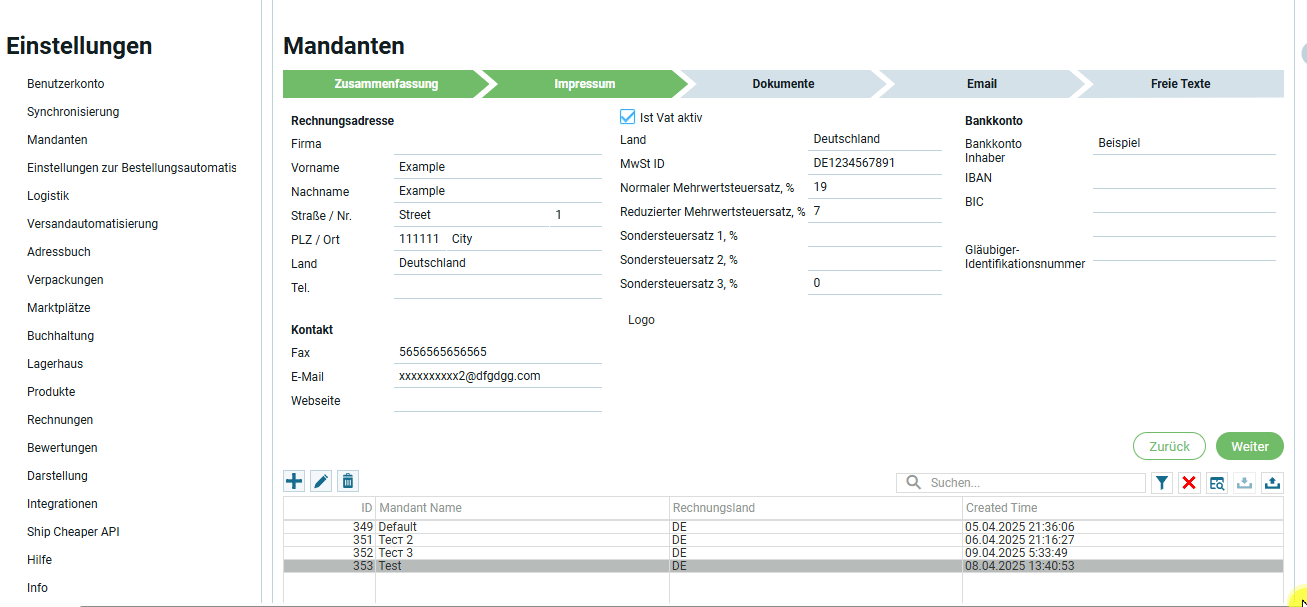The height and width of the screenshot is (607, 1307).
Task: Click the red X clear filter icon
Action: pos(1189,483)
